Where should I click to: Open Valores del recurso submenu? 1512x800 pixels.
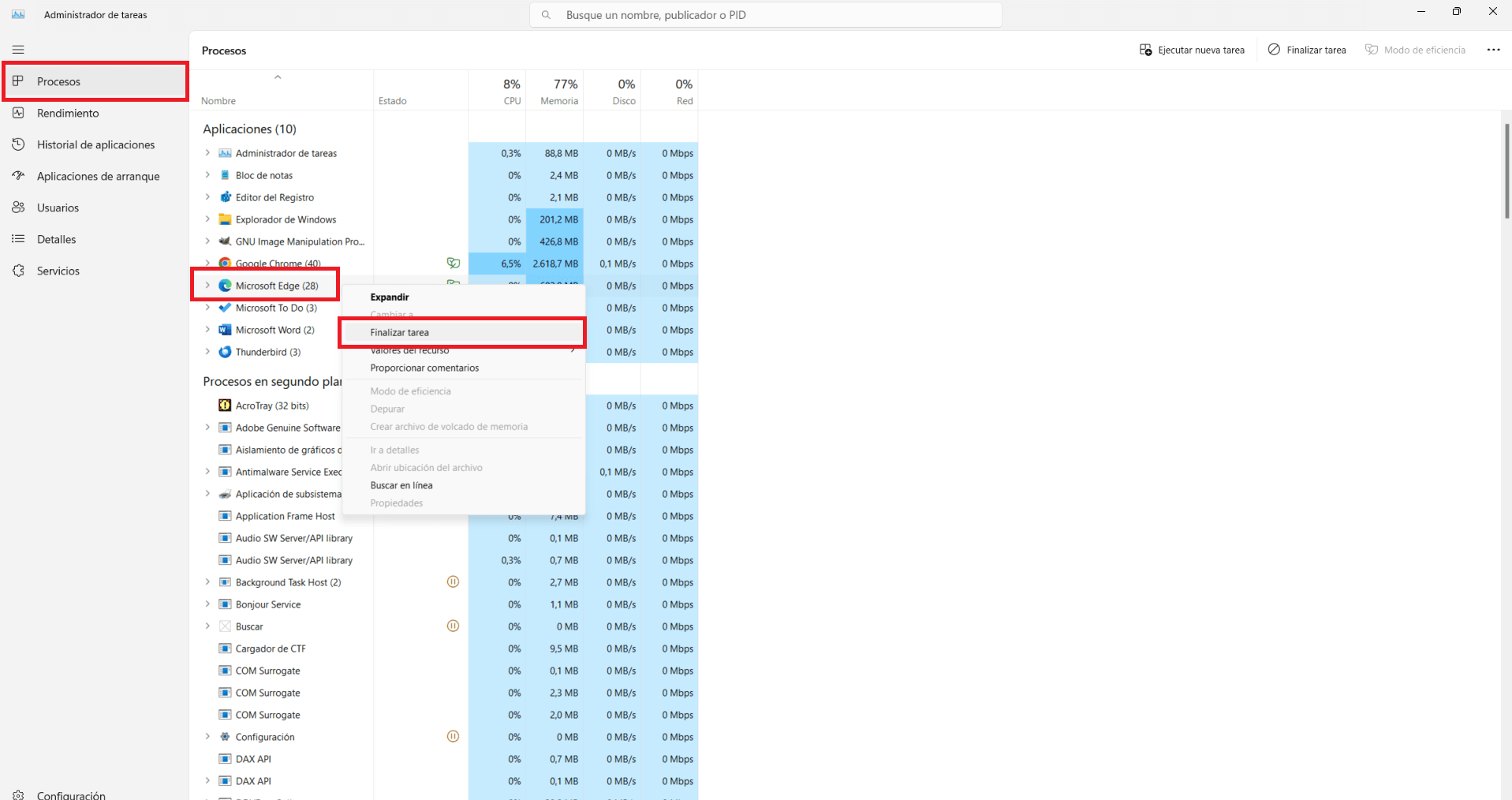[464, 350]
